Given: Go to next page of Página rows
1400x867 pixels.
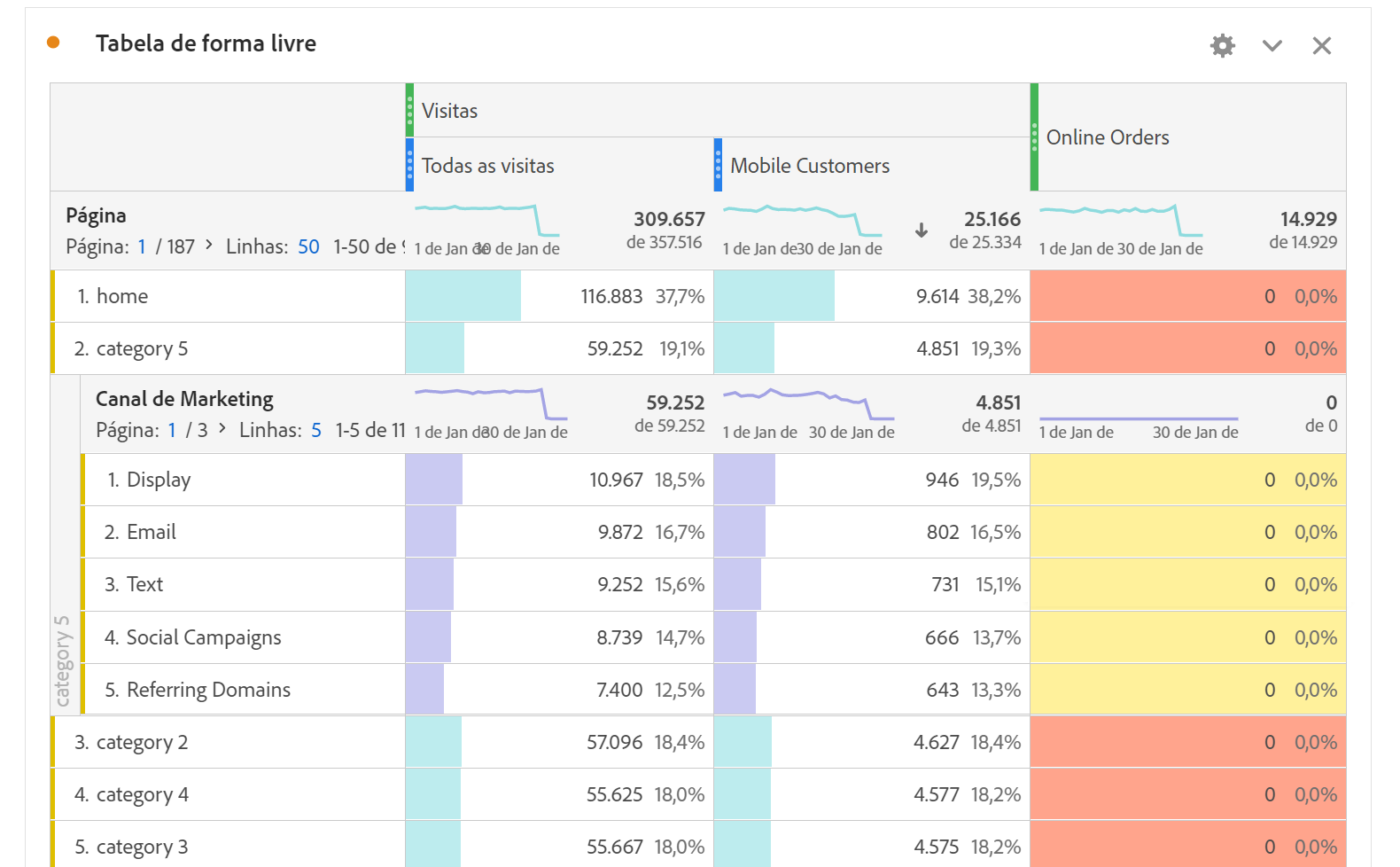Looking at the screenshot, I should point(209,245).
